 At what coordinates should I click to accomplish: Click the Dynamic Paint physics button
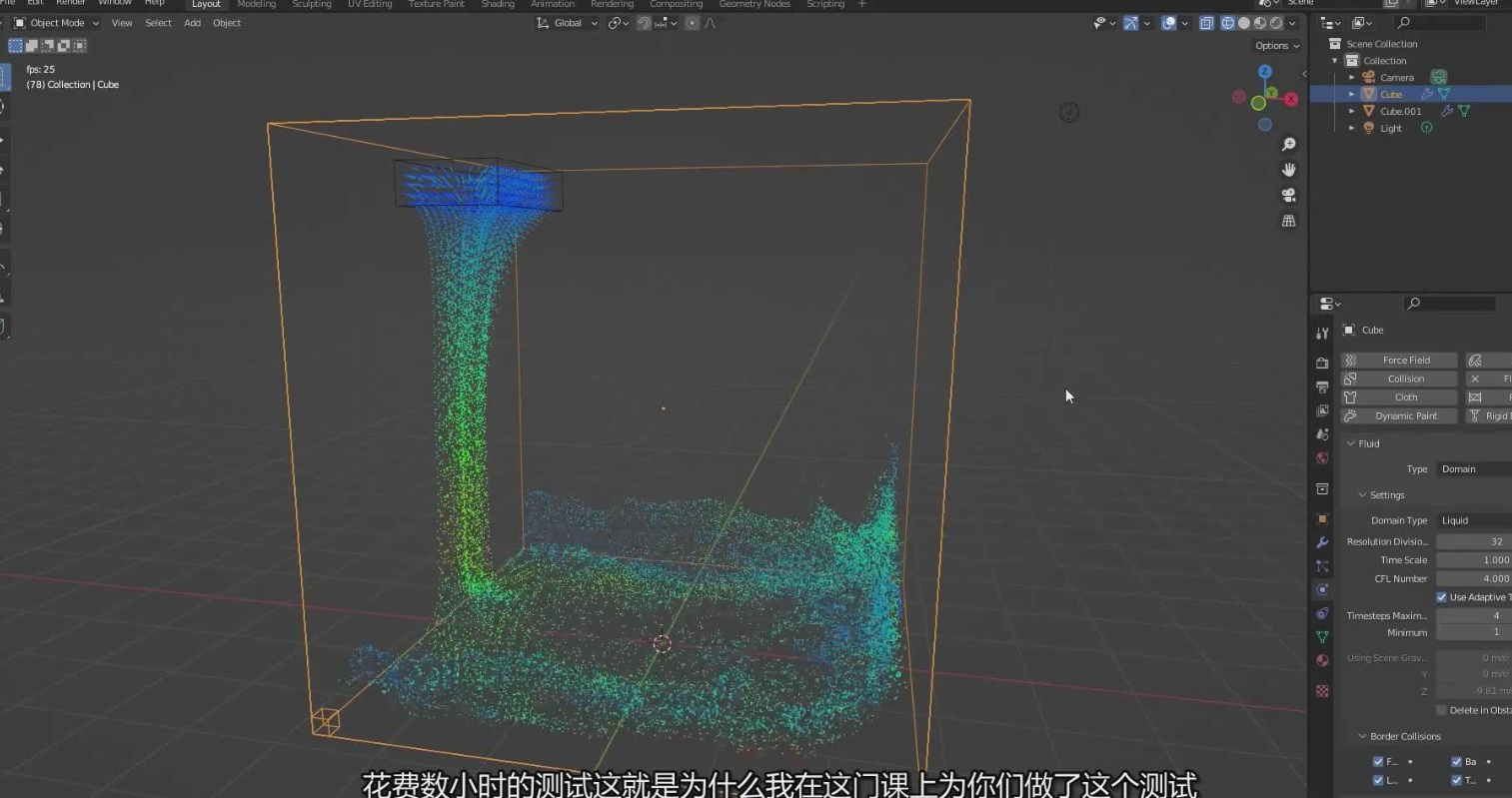(1399, 415)
